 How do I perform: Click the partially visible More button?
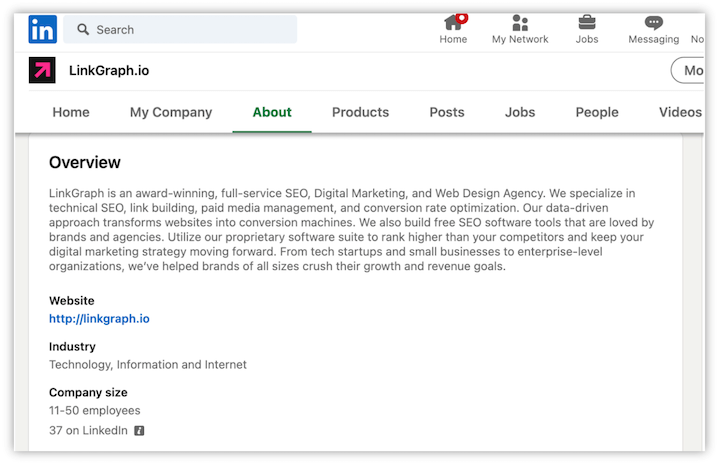[x=687, y=70]
